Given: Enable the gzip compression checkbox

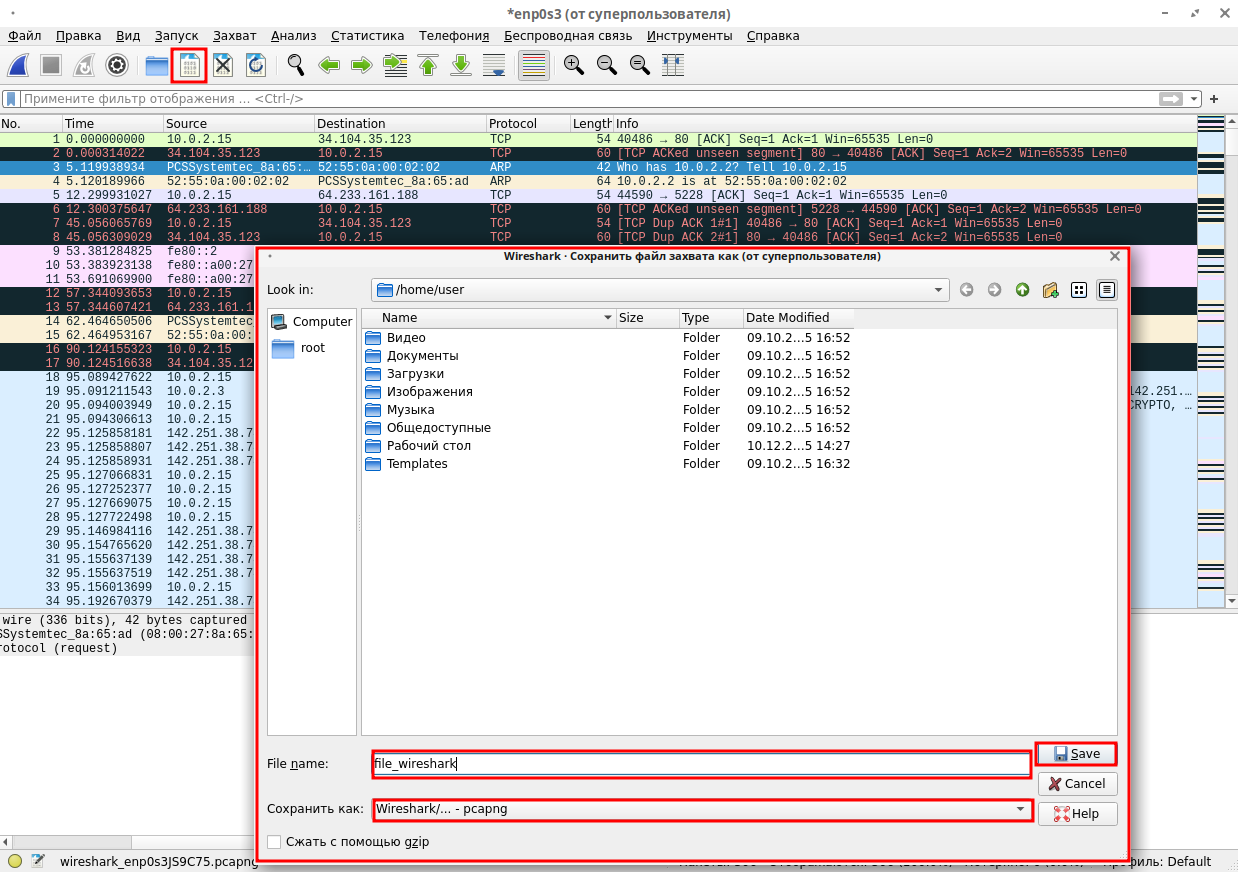Looking at the screenshot, I should pos(275,842).
